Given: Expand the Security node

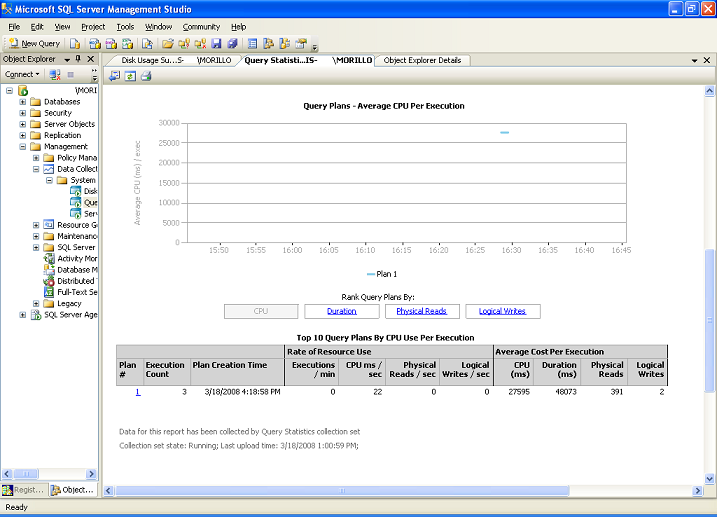Looking at the screenshot, I should click(x=22, y=113).
